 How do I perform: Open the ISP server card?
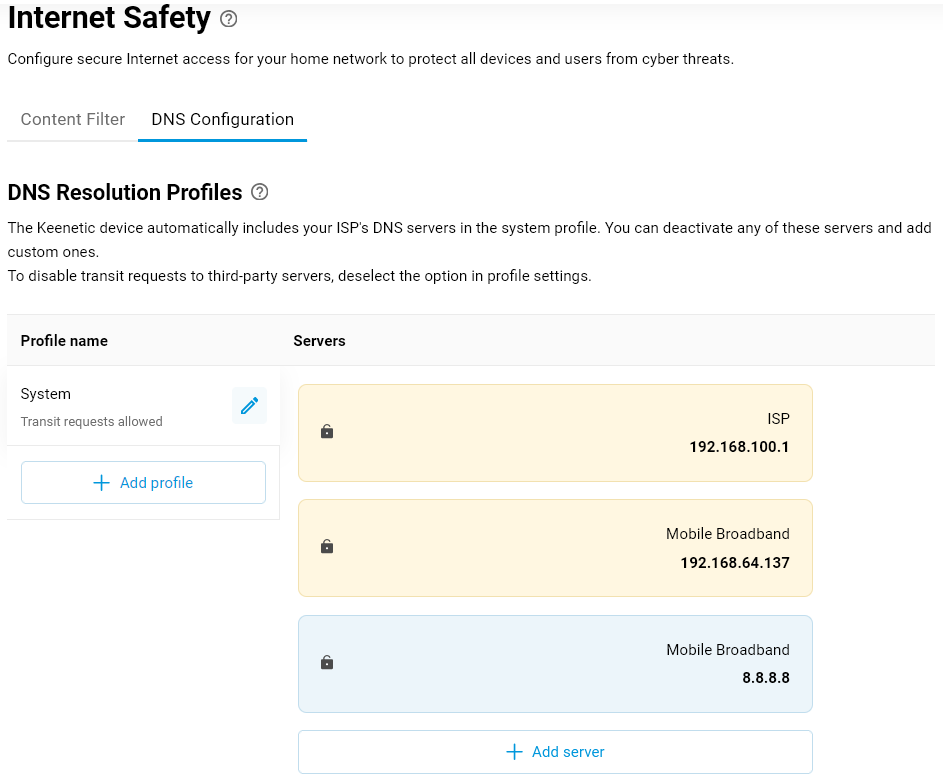coord(555,432)
